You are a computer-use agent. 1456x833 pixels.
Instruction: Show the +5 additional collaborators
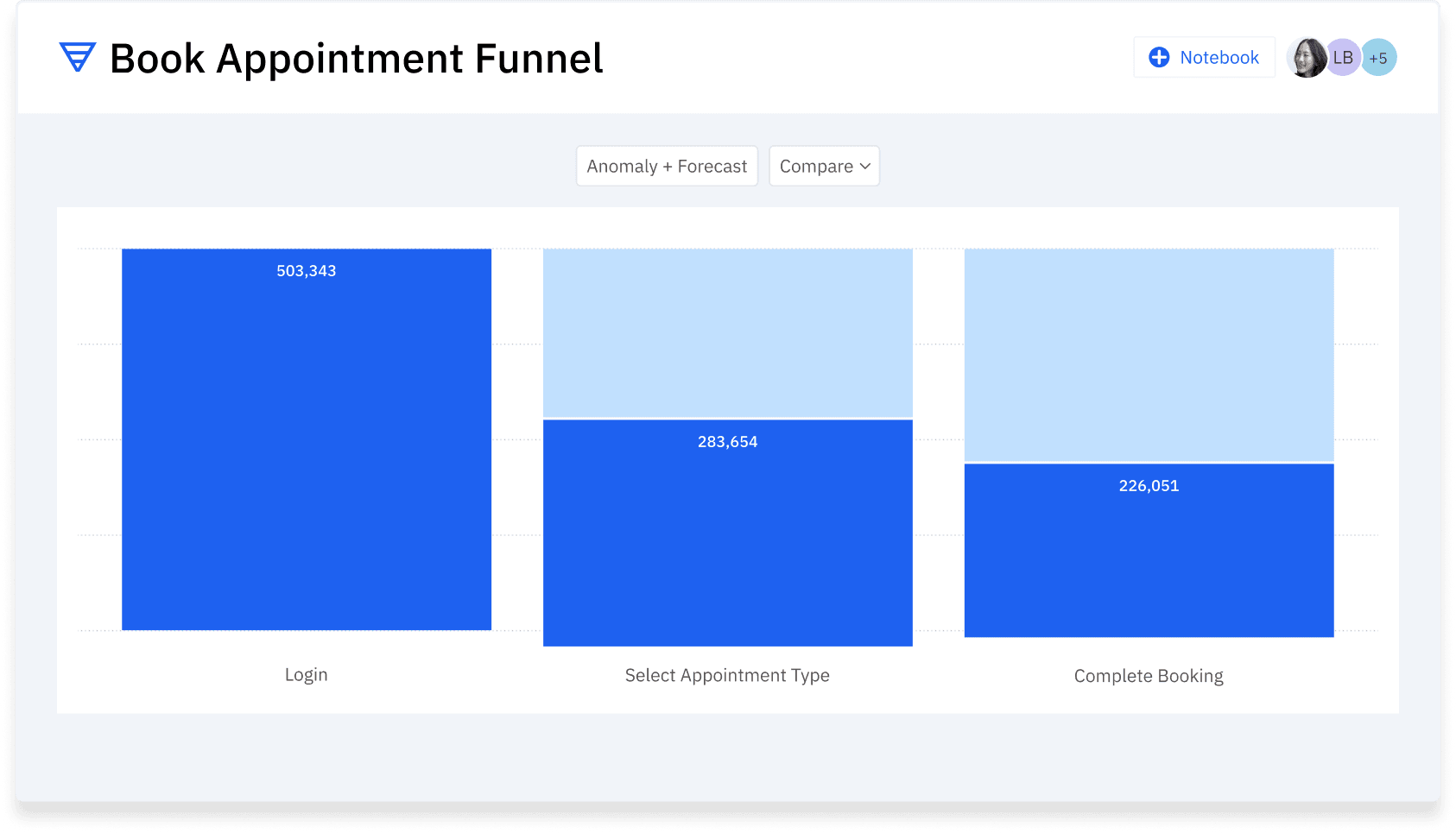[1379, 58]
